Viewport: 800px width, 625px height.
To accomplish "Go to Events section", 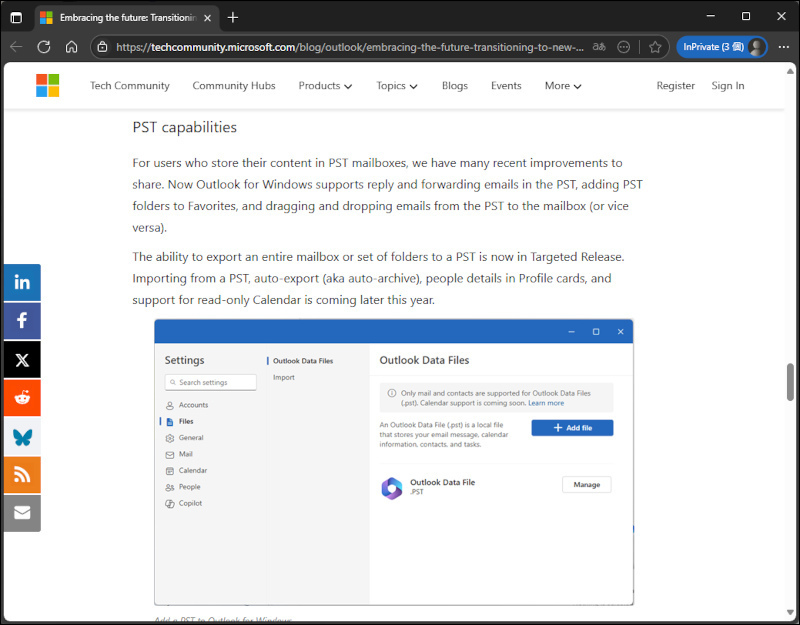I will click(506, 86).
